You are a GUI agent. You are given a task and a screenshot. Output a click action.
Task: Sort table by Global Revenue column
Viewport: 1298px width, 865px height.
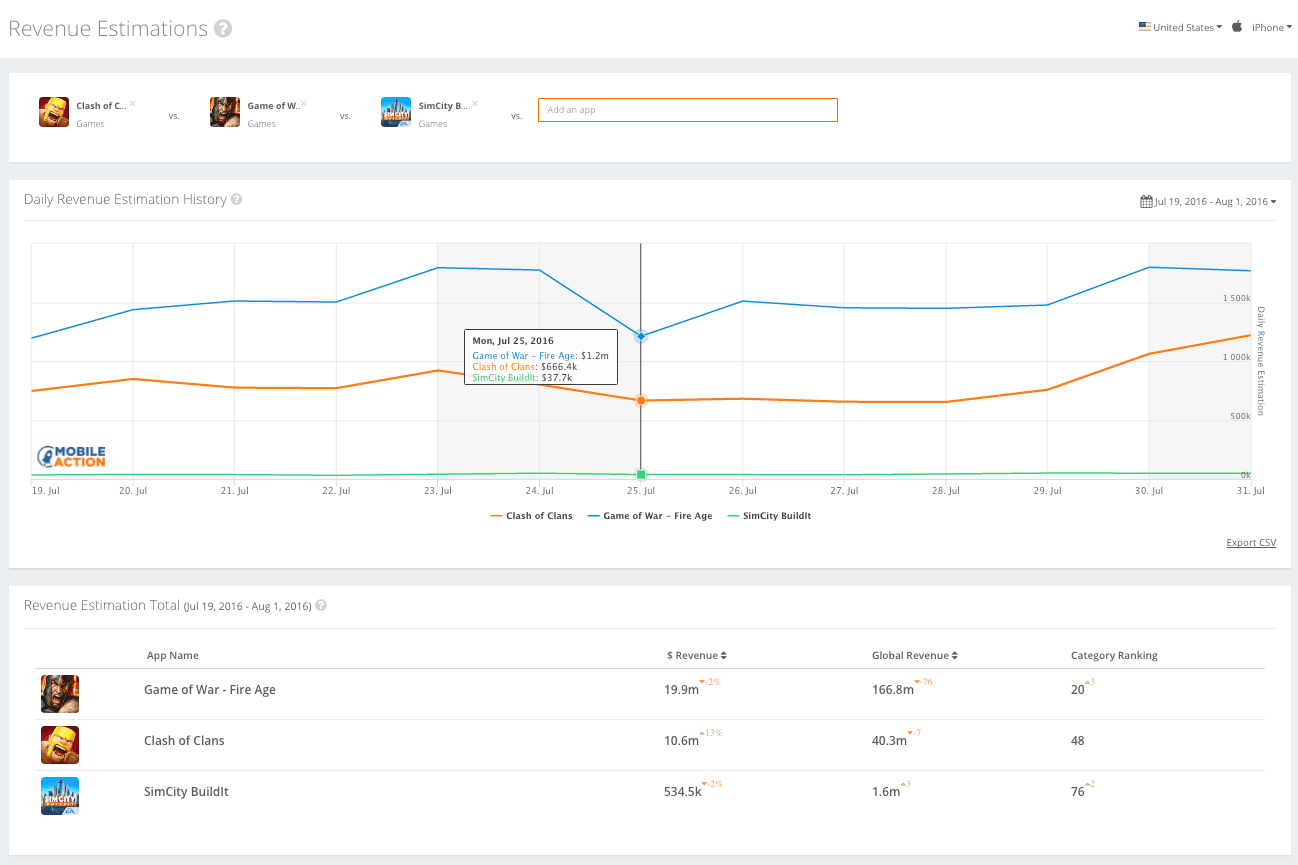(915, 656)
